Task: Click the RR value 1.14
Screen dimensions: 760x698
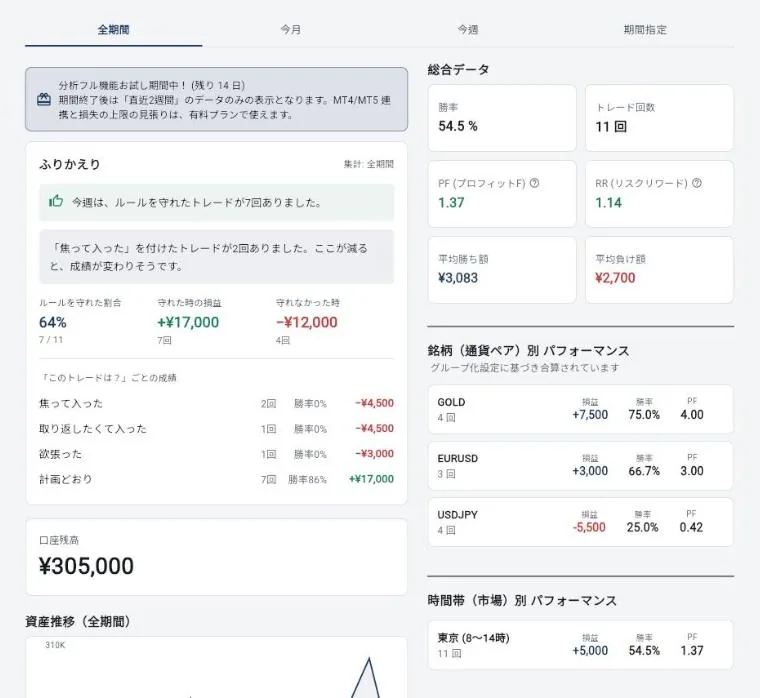Action: [x=608, y=203]
